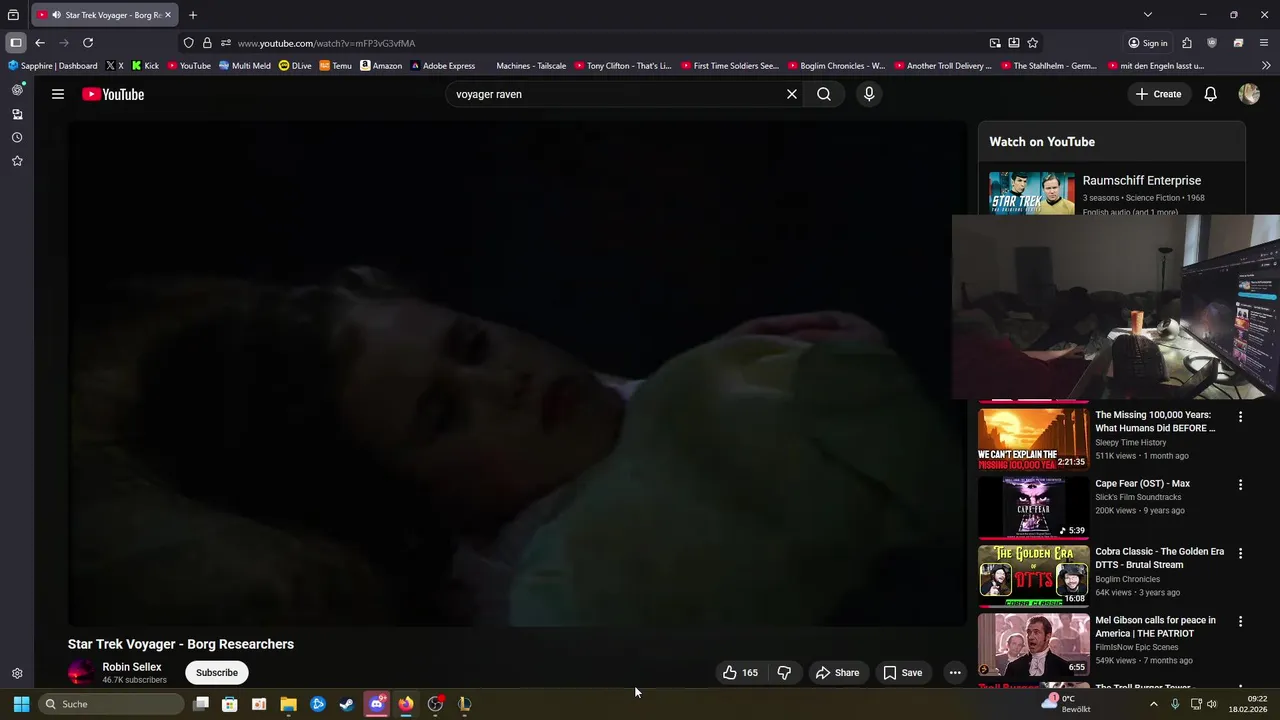This screenshot has width=1280, height=720.
Task: Go to the YouTube home logo
Action: click(113, 94)
